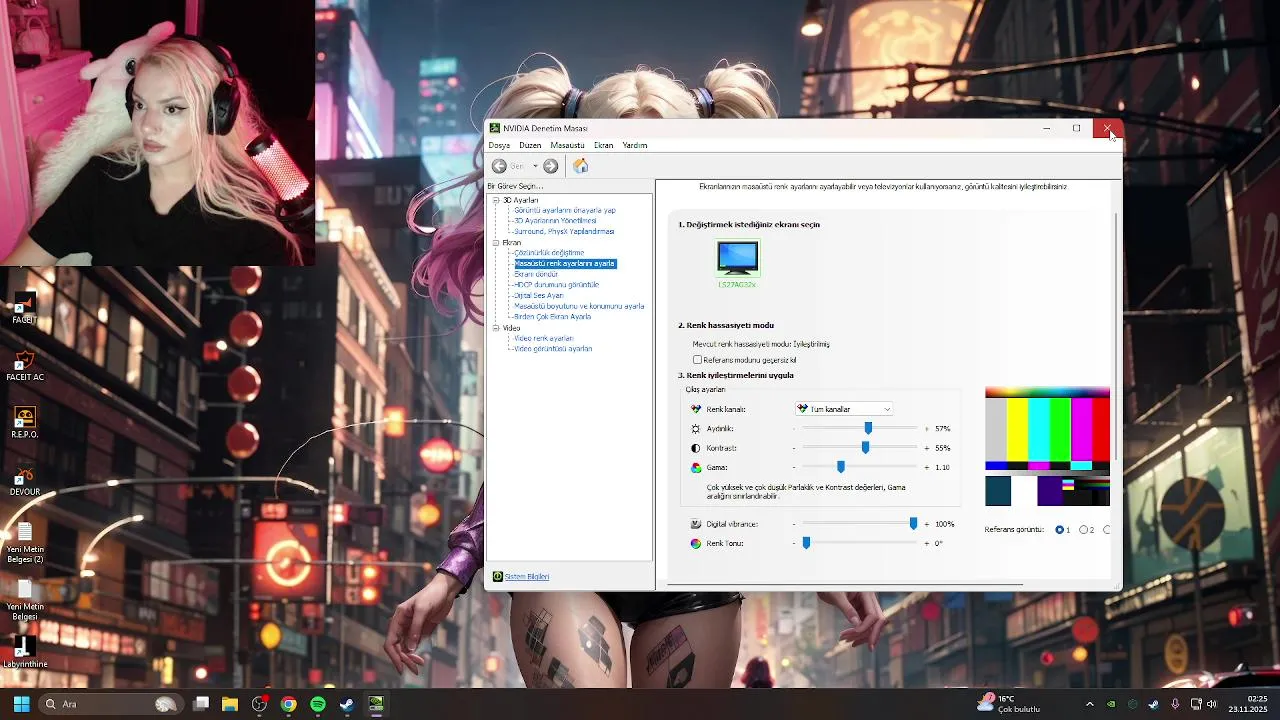Image resolution: width=1280 pixels, height=720 pixels.
Task: Open the weather widget 16°C
Action: click(x=1010, y=704)
